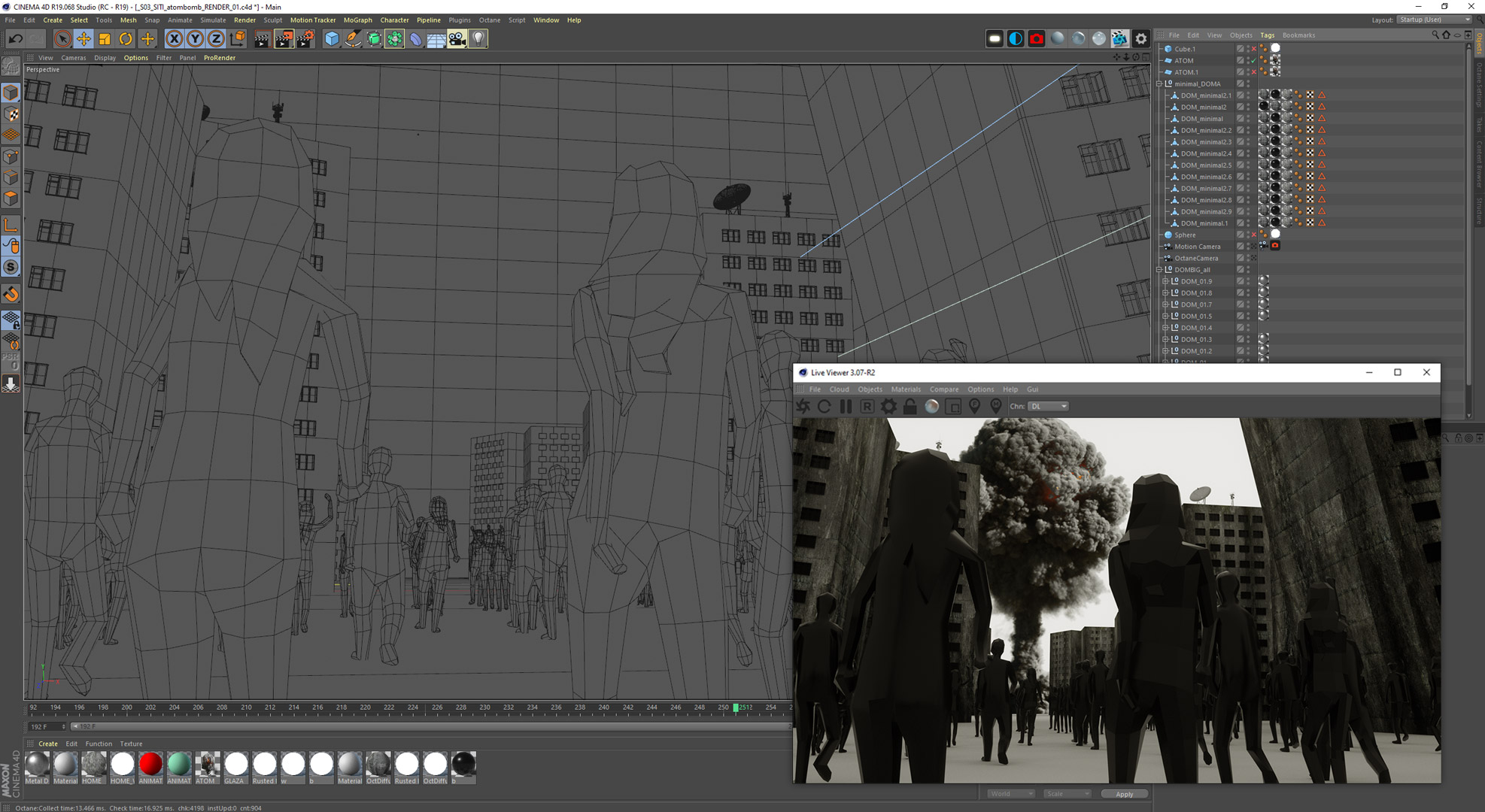The image size is (1485, 812).
Task: Select the Rotate tool icon
Action: (126, 38)
